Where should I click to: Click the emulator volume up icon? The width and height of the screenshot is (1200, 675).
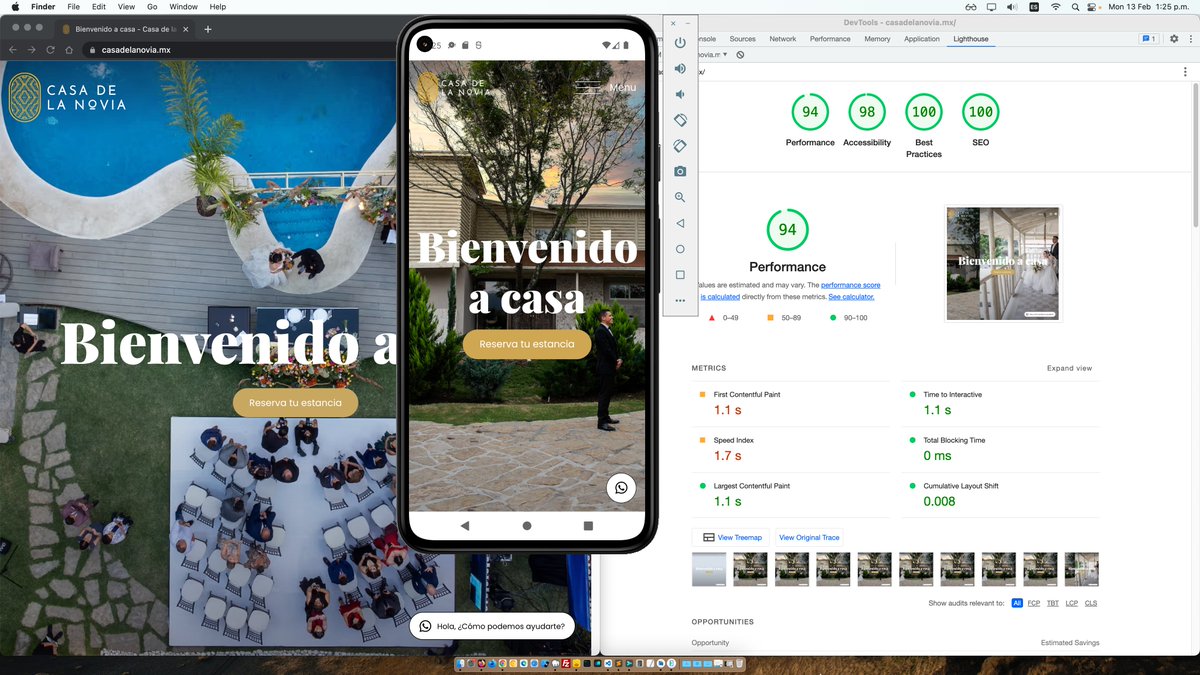click(x=680, y=68)
